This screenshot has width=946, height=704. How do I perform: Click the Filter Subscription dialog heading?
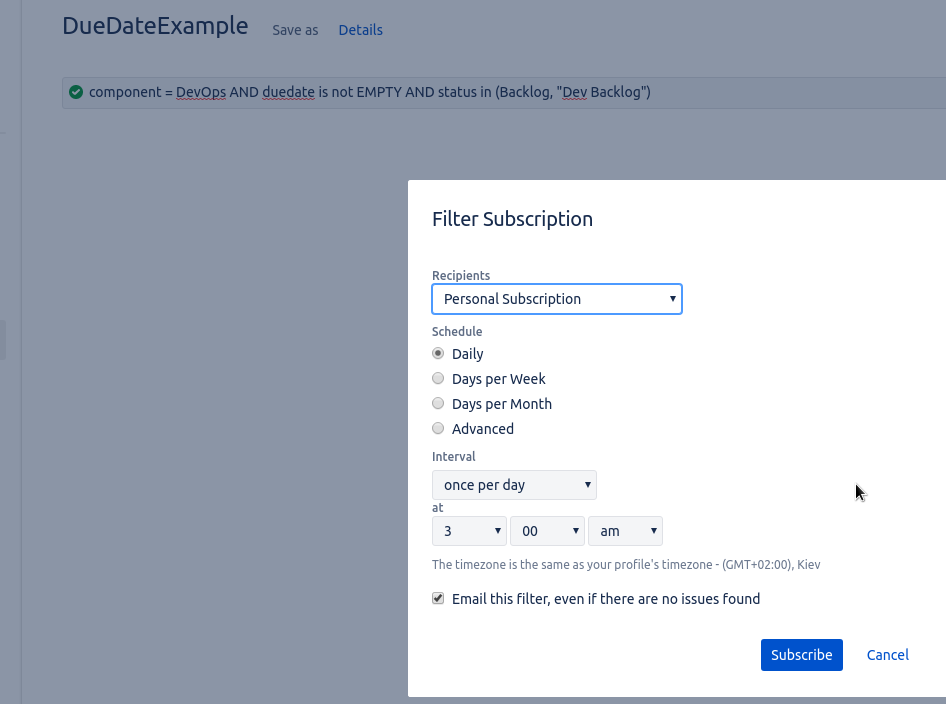point(512,219)
